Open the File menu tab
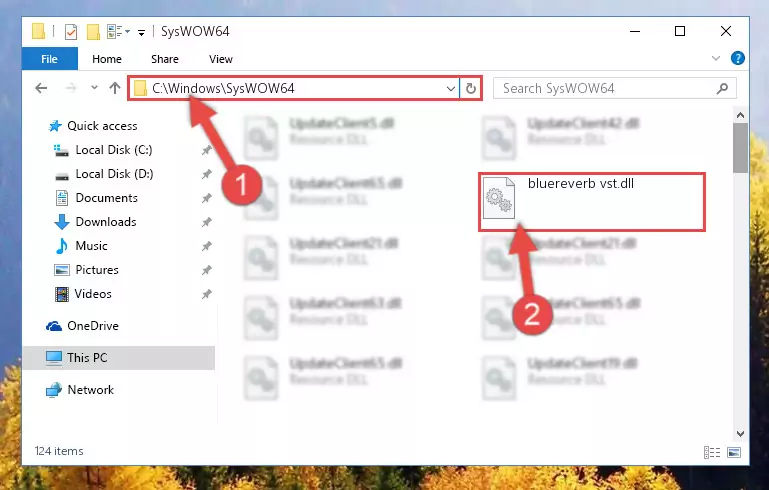 coord(50,59)
